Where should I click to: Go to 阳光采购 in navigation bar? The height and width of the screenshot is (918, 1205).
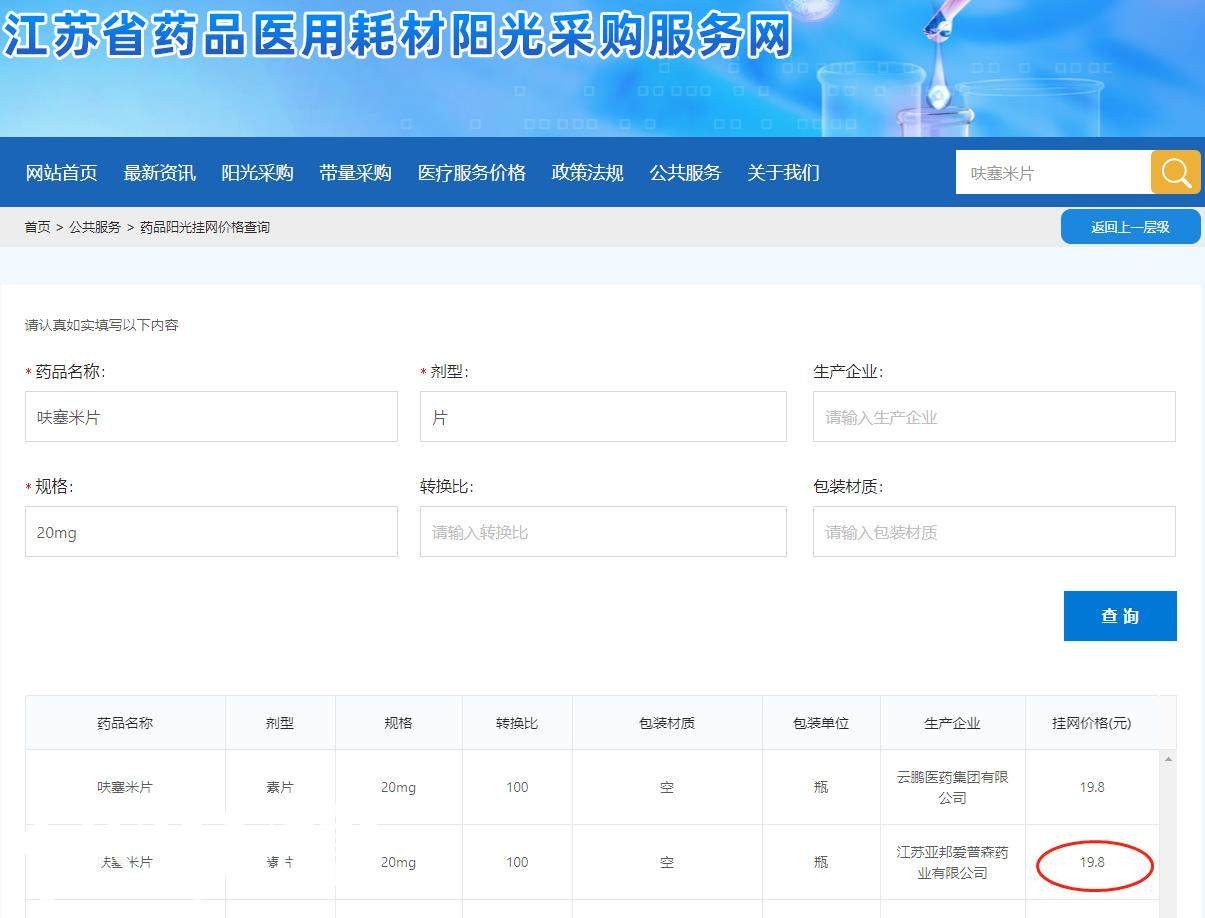[x=257, y=173]
